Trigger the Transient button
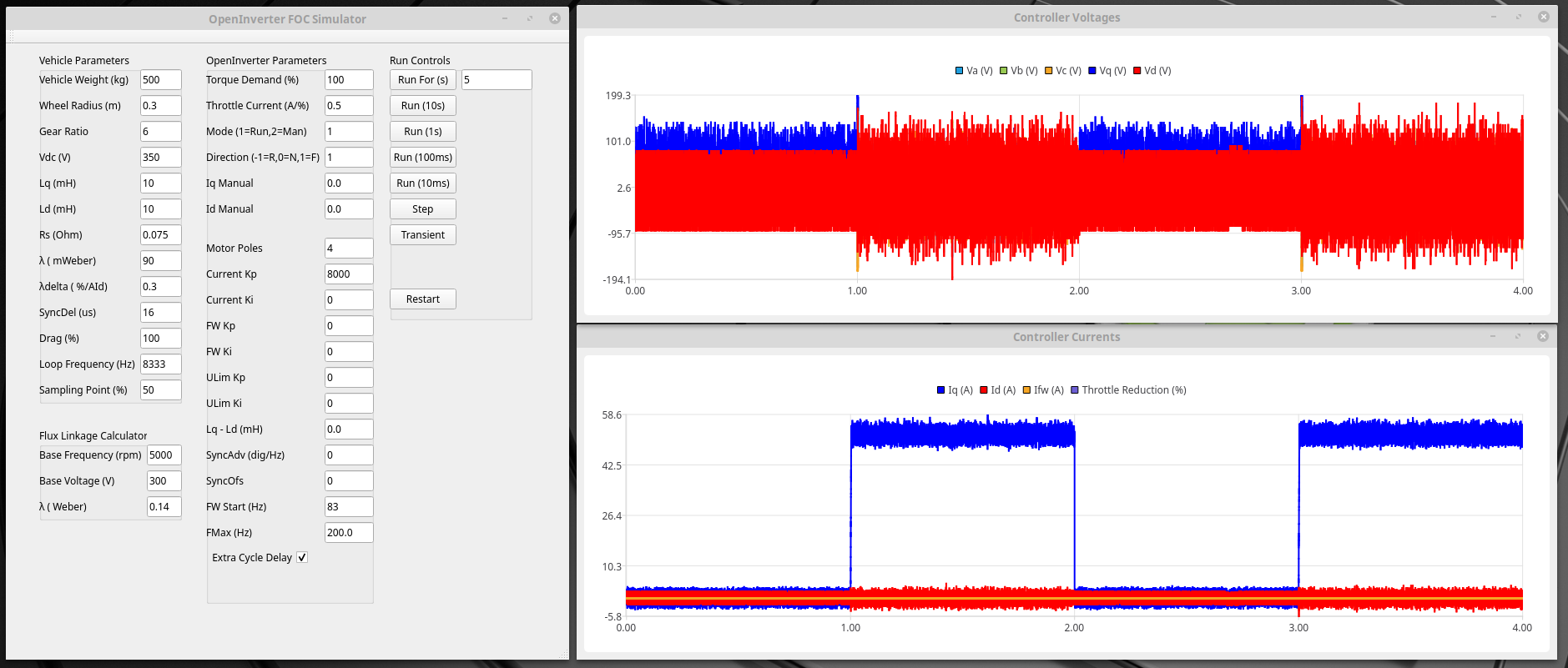 click(422, 235)
